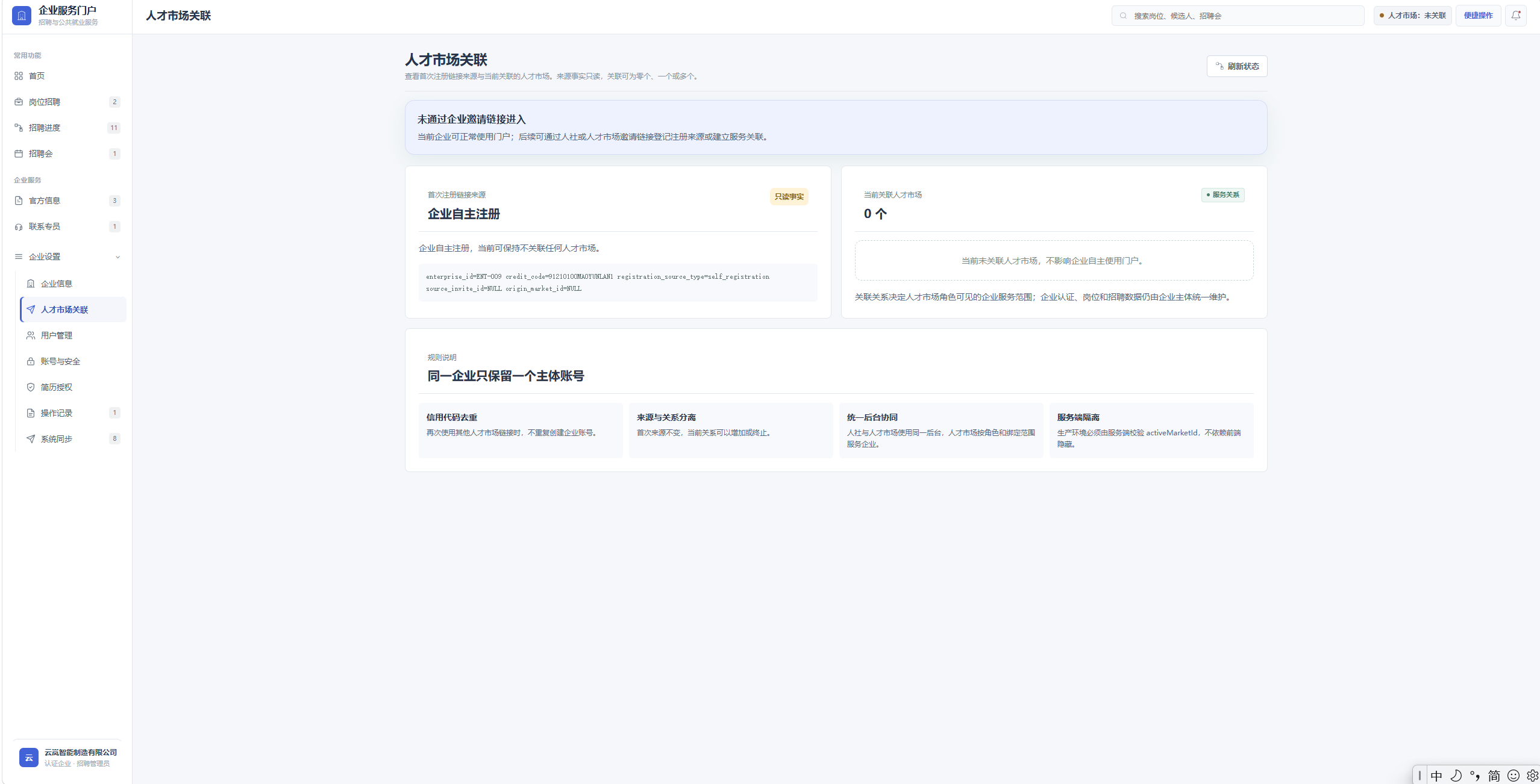Click the 招聘会 calendar icon
This screenshot has height=784, width=1540.
coord(19,154)
